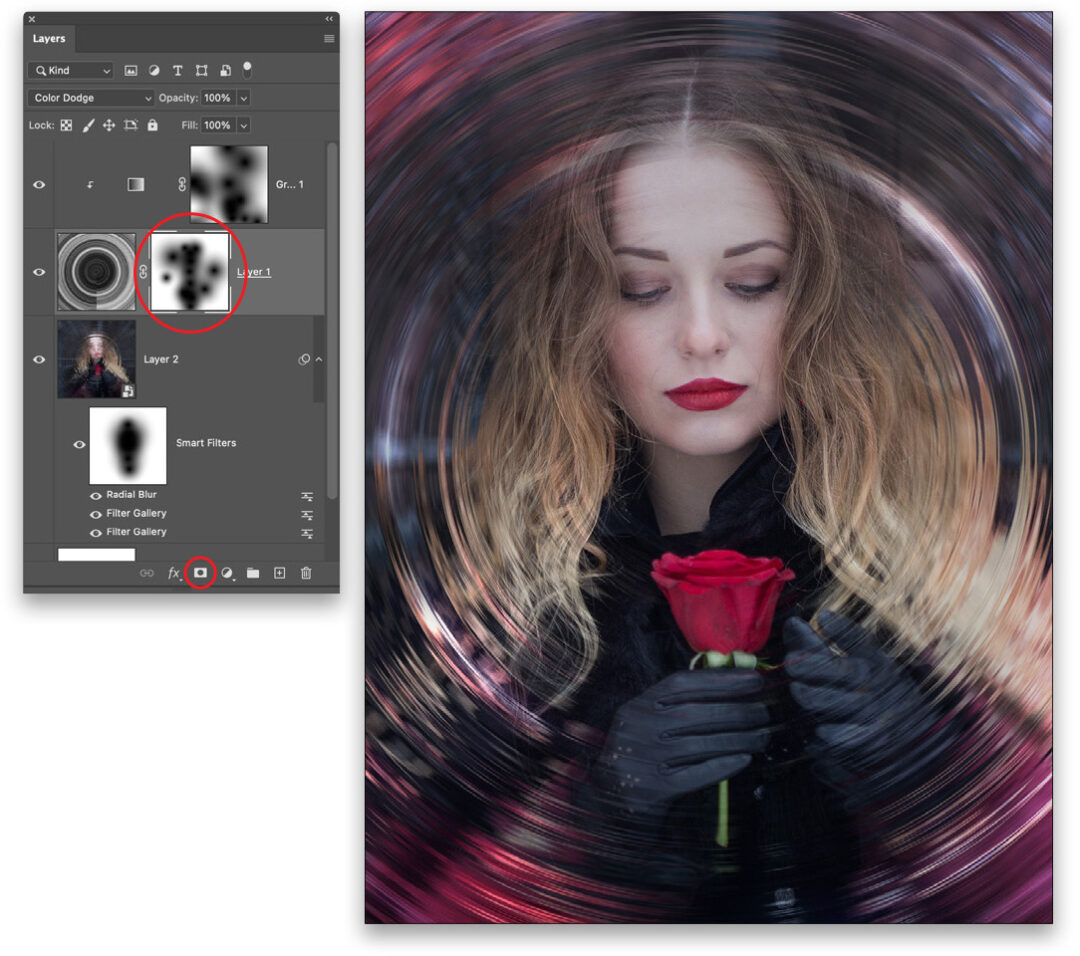Click the Lock All padlock icon

click(153, 125)
